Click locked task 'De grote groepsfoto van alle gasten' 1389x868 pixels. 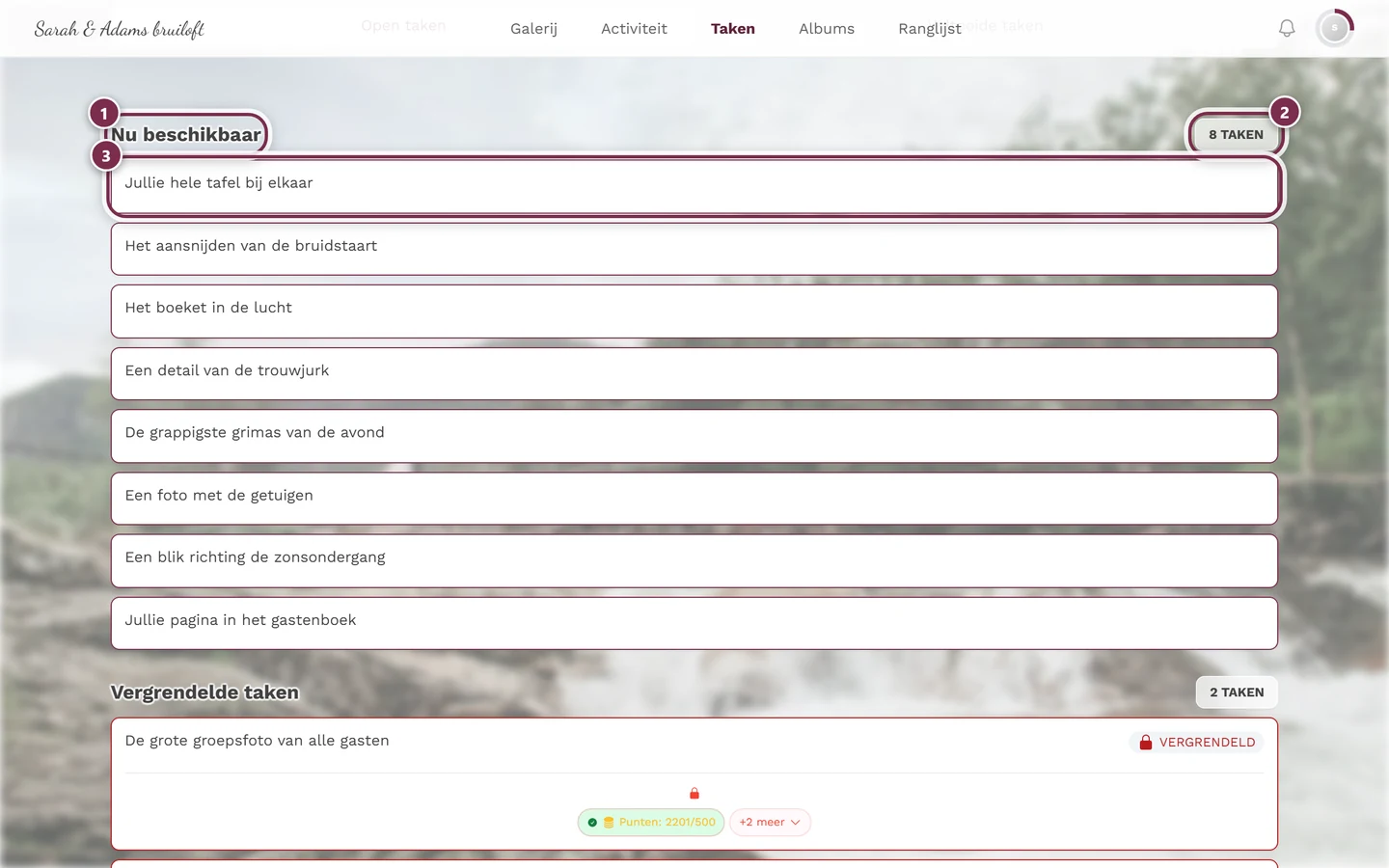(x=694, y=784)
